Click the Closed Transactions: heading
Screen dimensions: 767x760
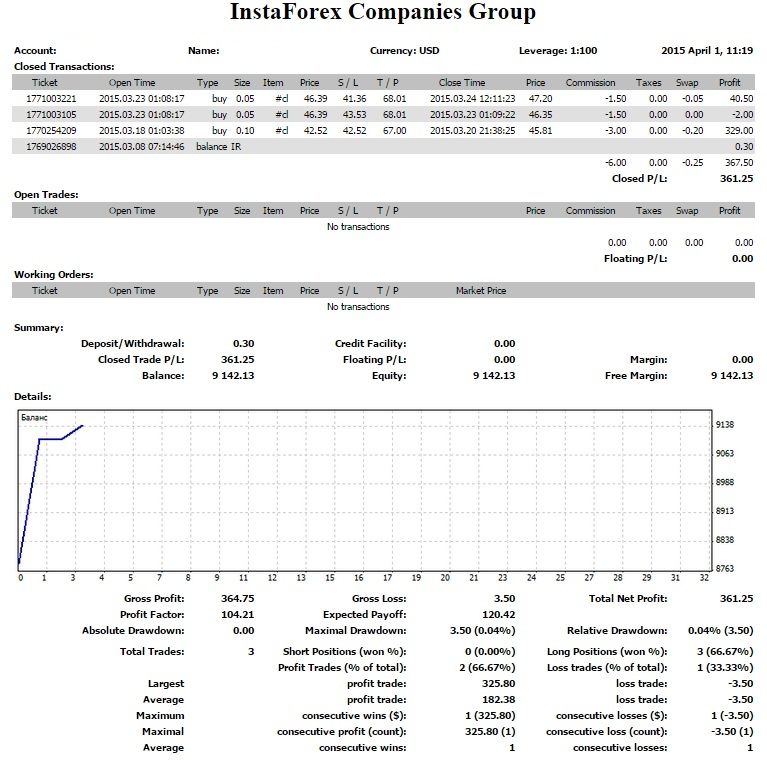[x=64, y=67]
